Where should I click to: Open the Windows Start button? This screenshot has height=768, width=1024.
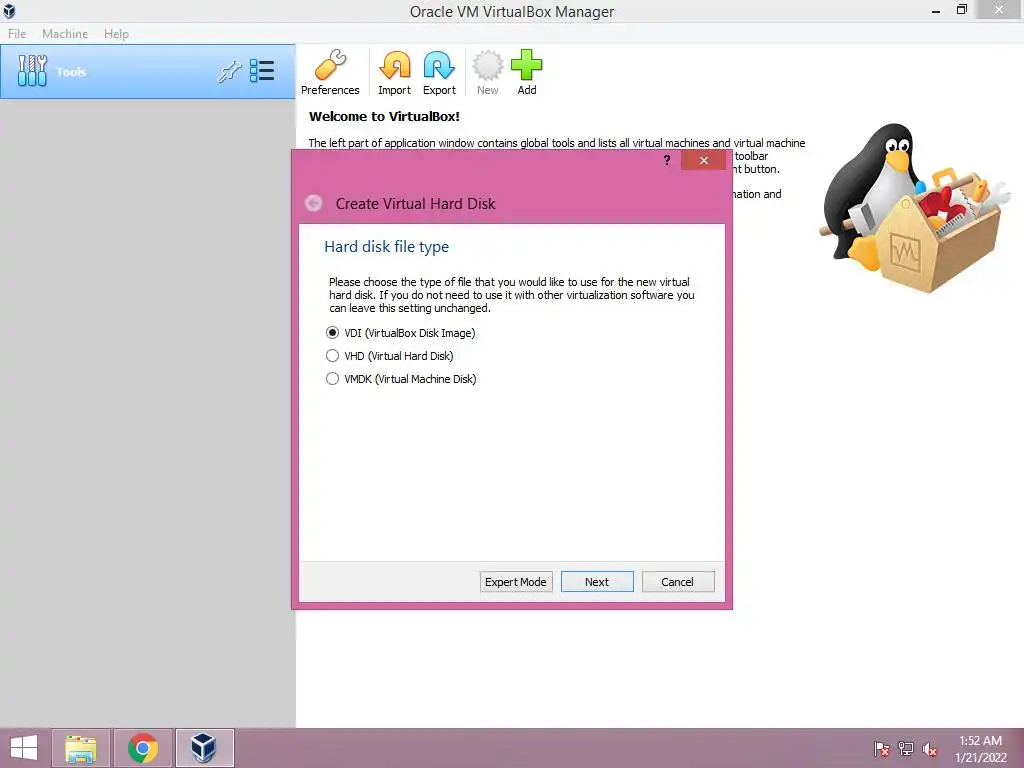[x=24, y=748]
